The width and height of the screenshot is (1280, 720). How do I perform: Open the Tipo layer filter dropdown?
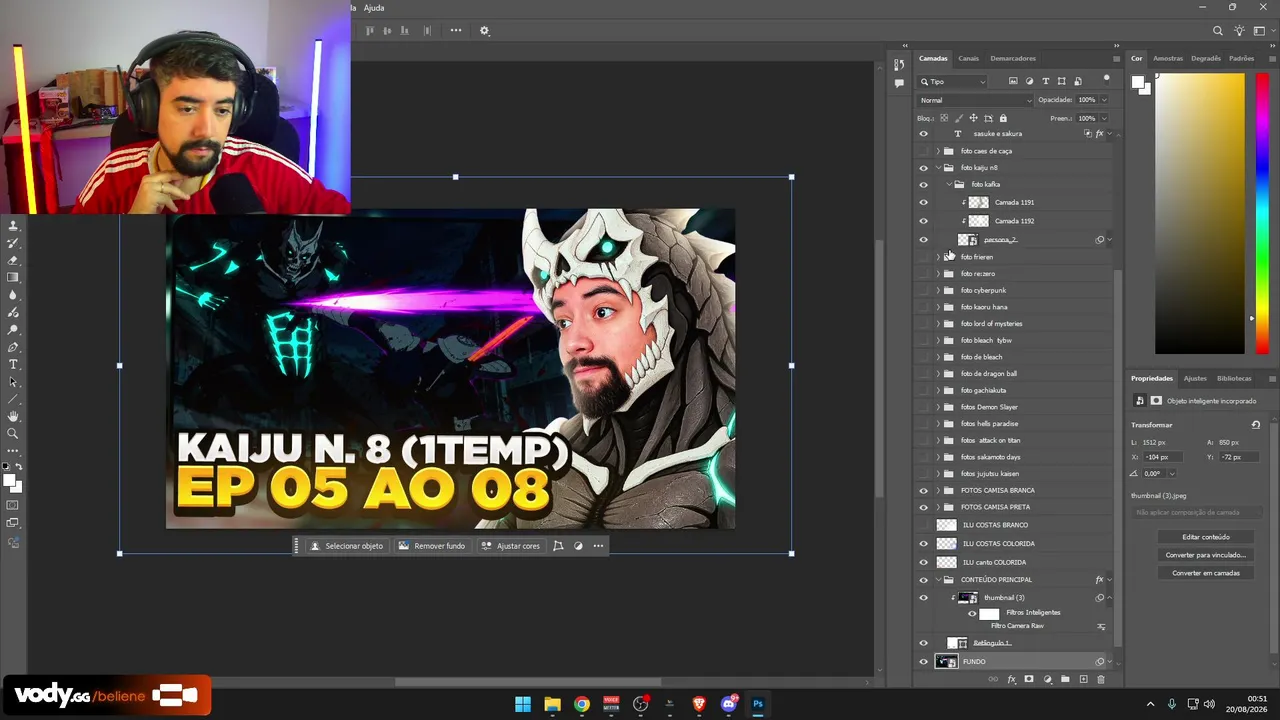pyautogui.click(x=953, y=81)
